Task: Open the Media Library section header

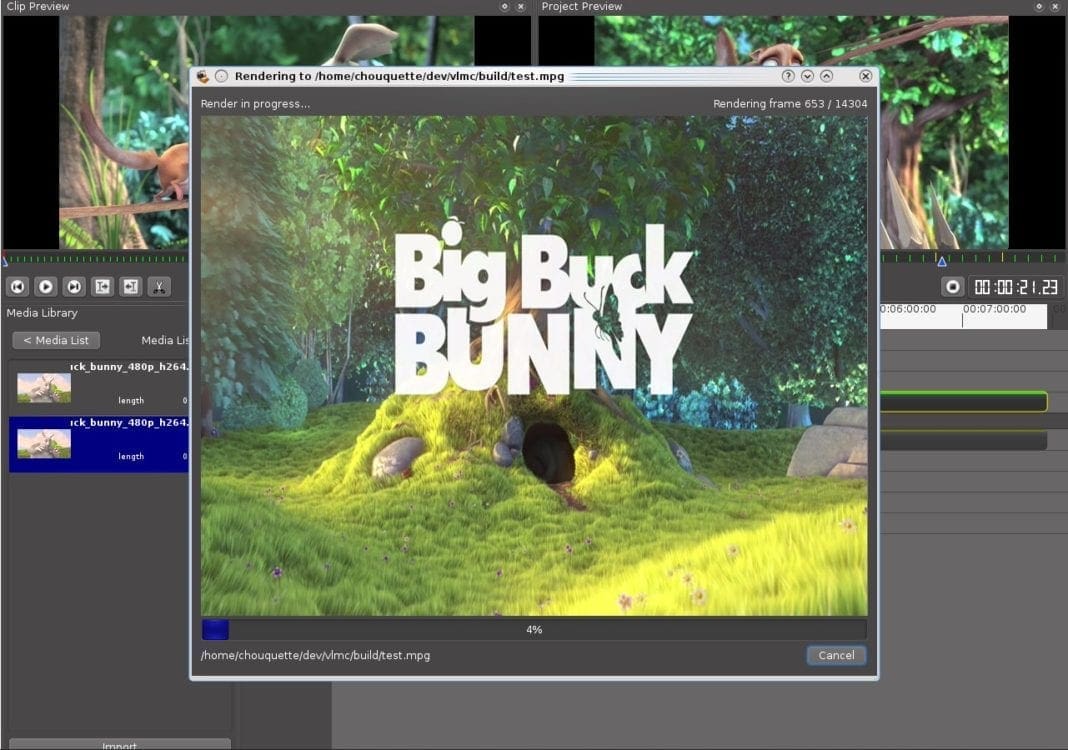Action: (x=41, y=313)
